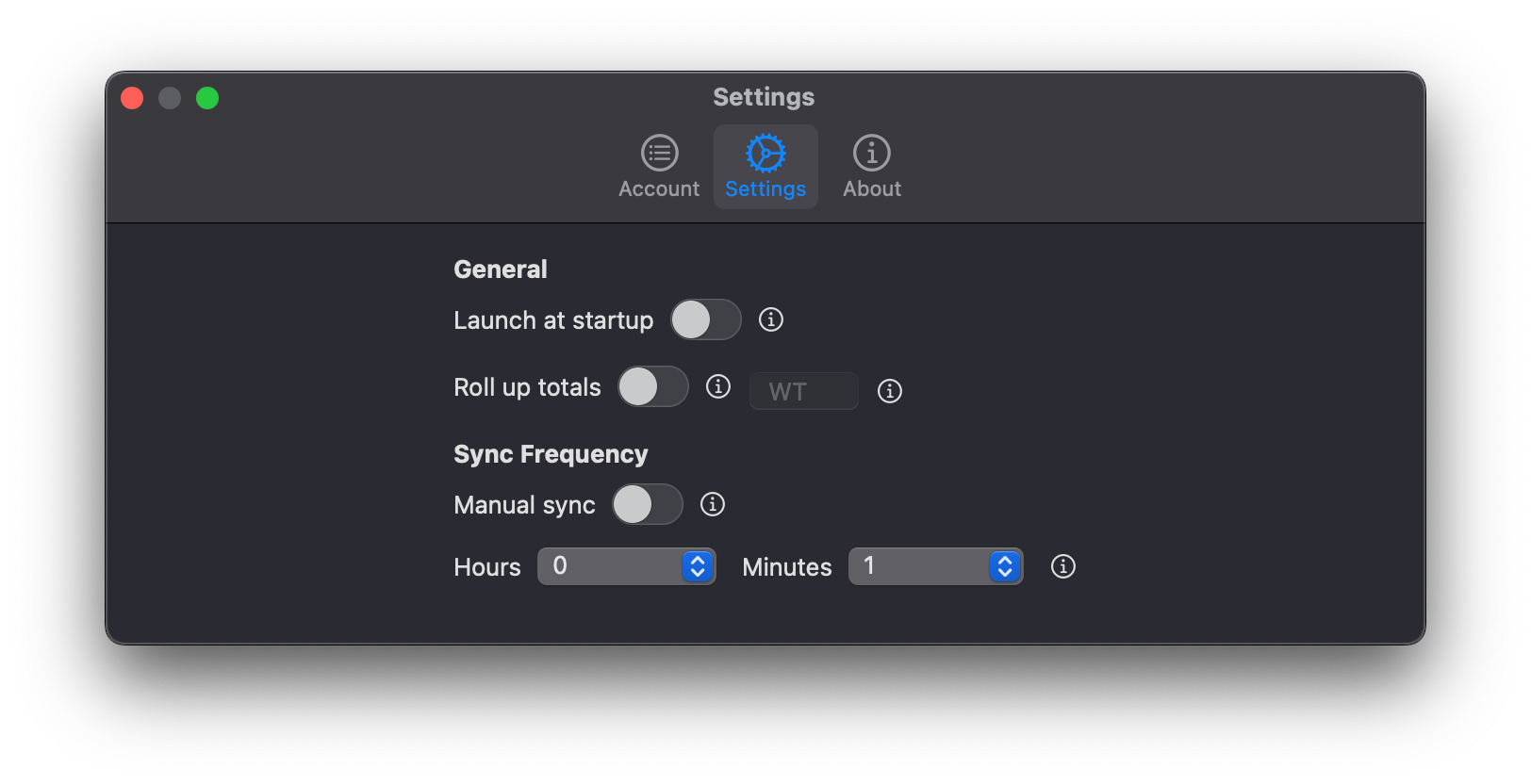Close the Settings window
1531x784 pixels.
(x=132, y=98)
